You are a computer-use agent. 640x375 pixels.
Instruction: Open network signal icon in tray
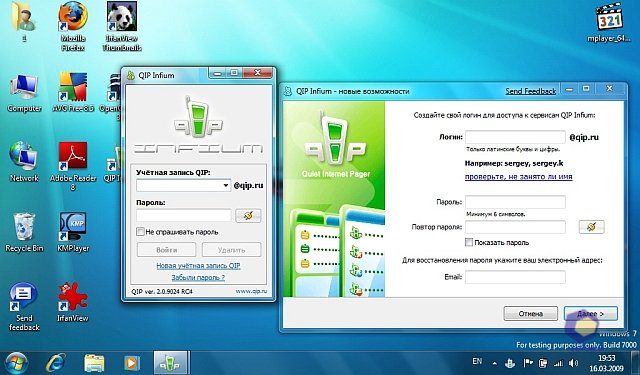pos(558,363)
